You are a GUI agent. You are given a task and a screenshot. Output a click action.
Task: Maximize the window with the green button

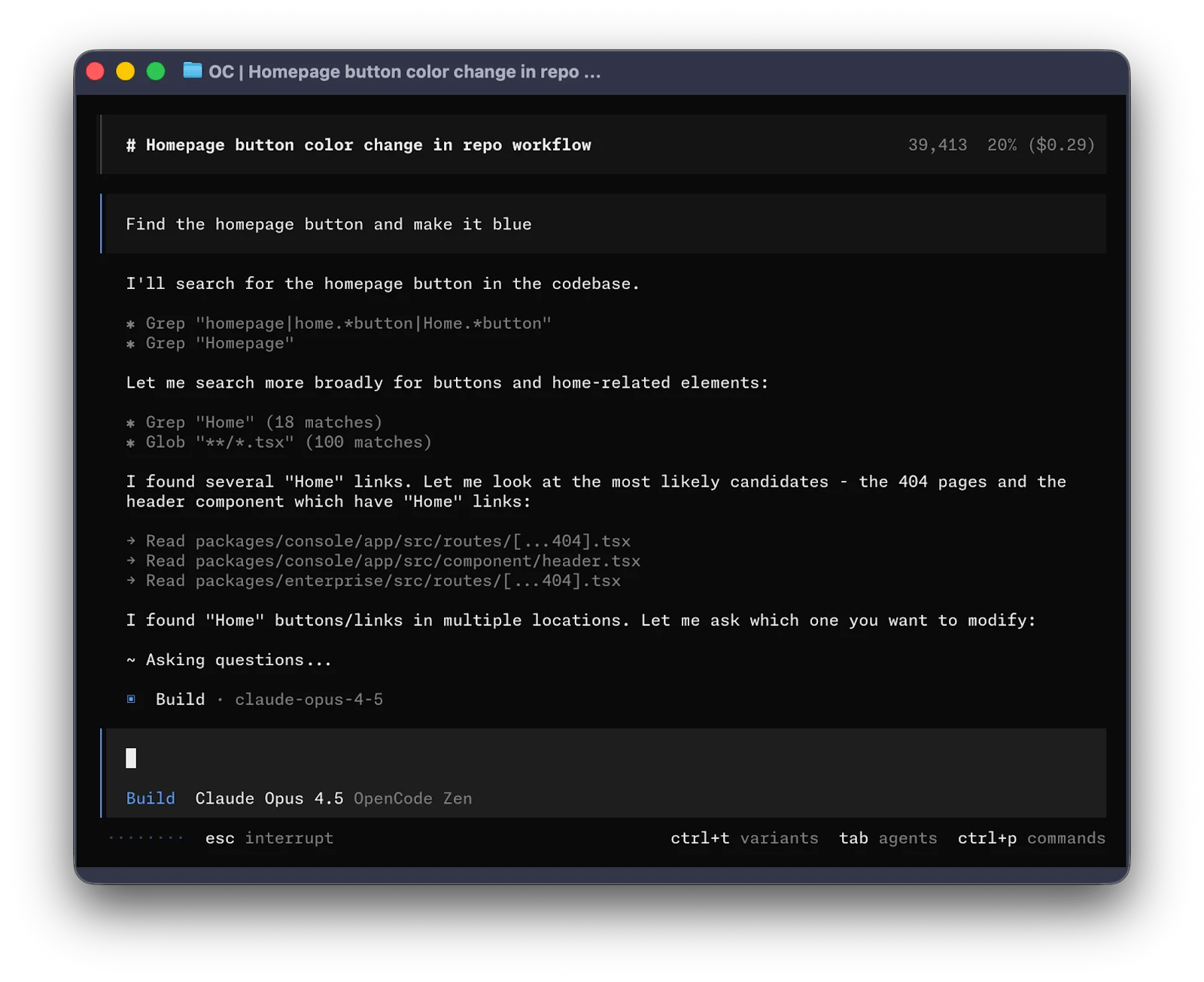point(156,71)
